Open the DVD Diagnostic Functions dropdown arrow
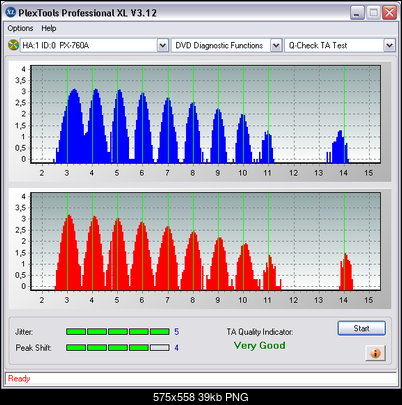 276,45
